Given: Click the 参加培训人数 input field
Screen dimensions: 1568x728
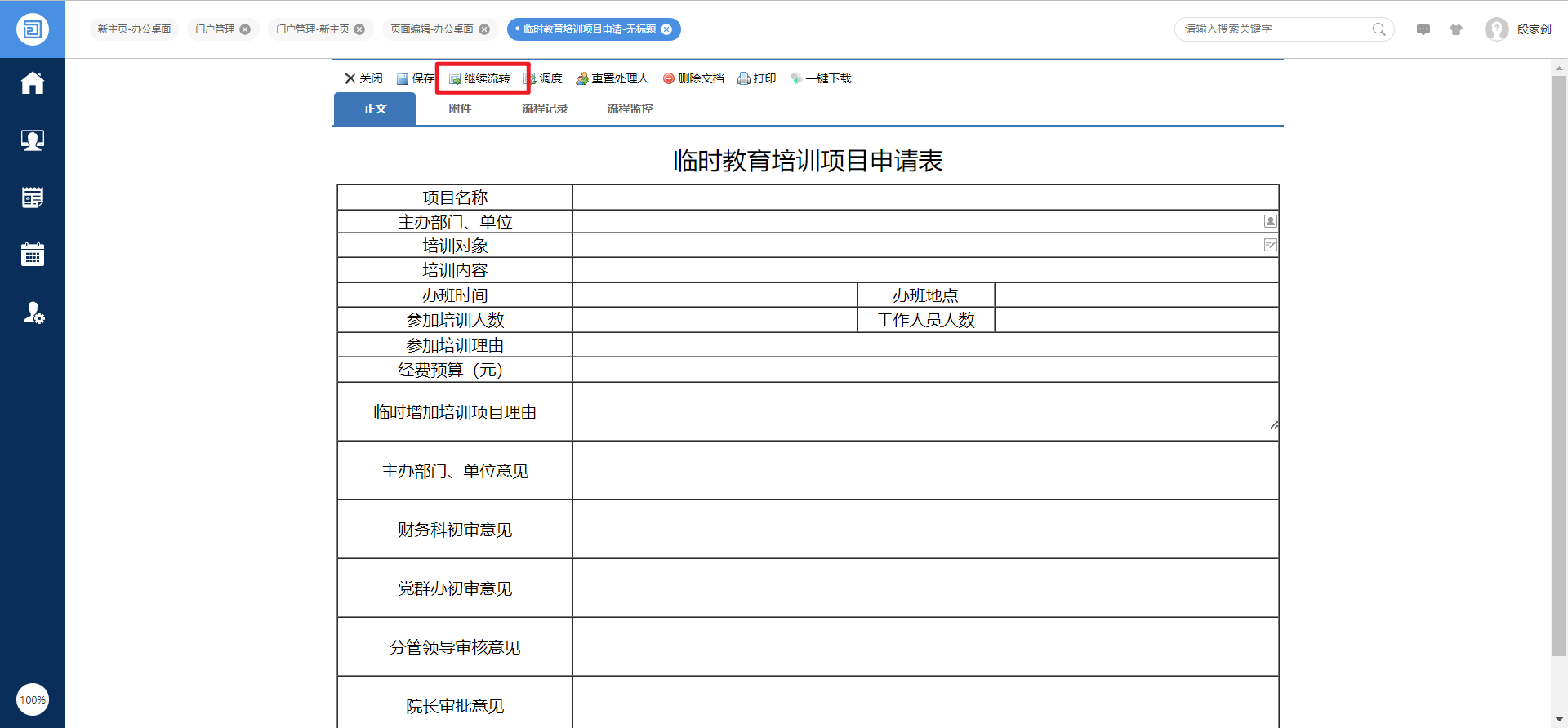Looking at the screenshot, I should (x=715, y=319).
